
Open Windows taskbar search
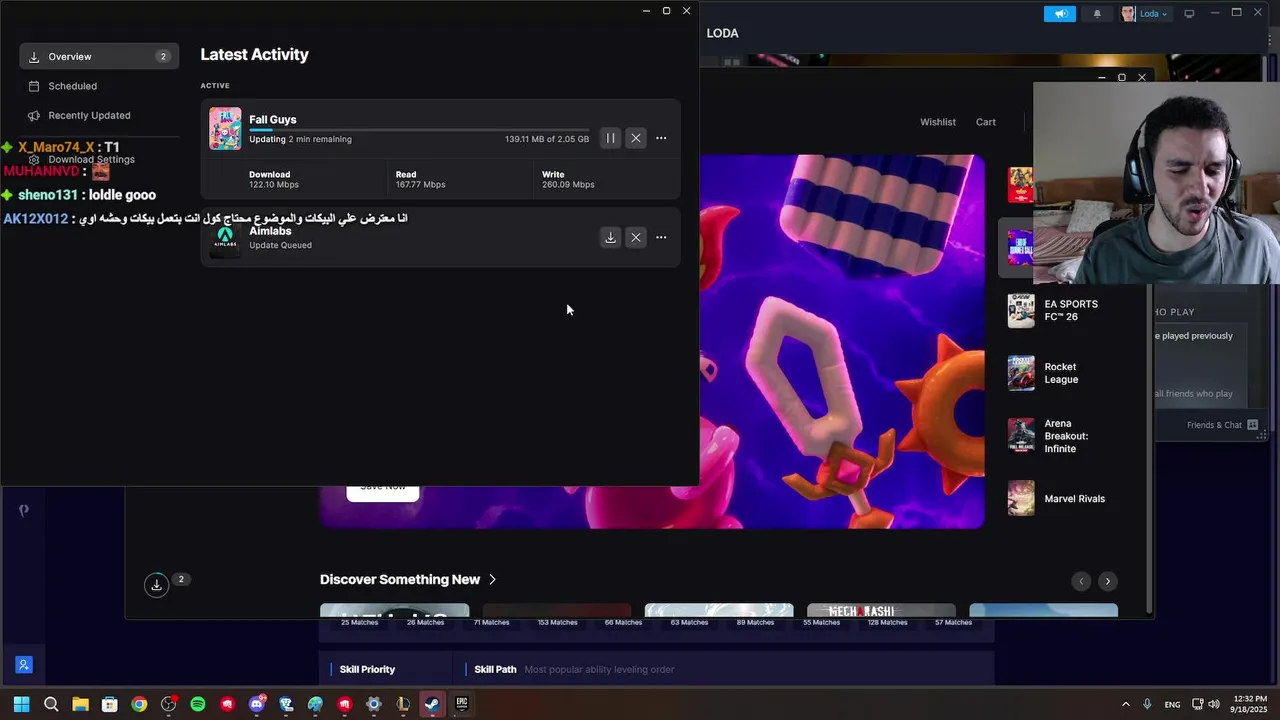pyautogui.click(x=51, y=704)
